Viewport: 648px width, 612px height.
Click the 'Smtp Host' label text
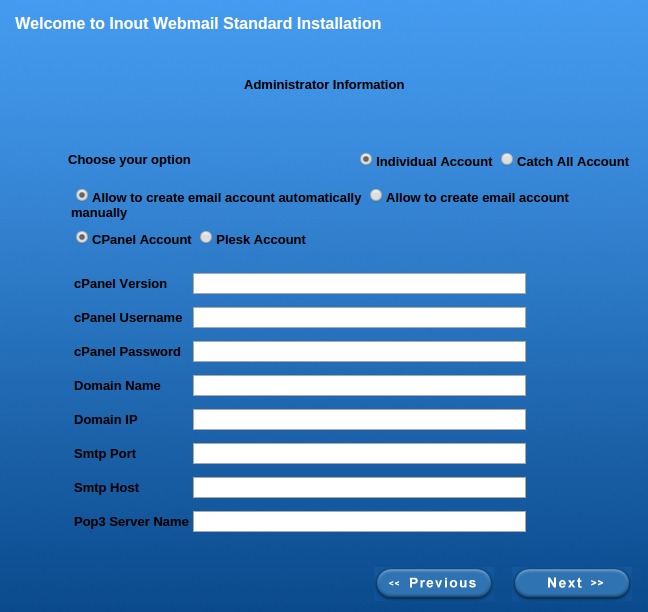click(x=106, y=488)
